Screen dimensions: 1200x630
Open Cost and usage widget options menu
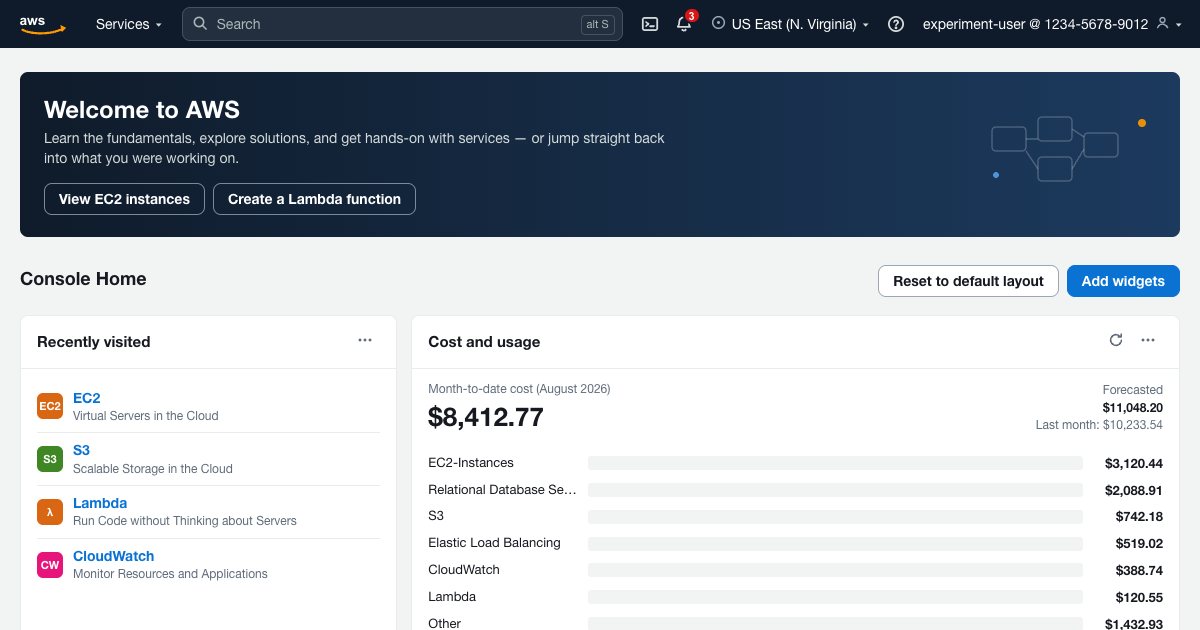pyautogui.click(x=1148, y=340)
